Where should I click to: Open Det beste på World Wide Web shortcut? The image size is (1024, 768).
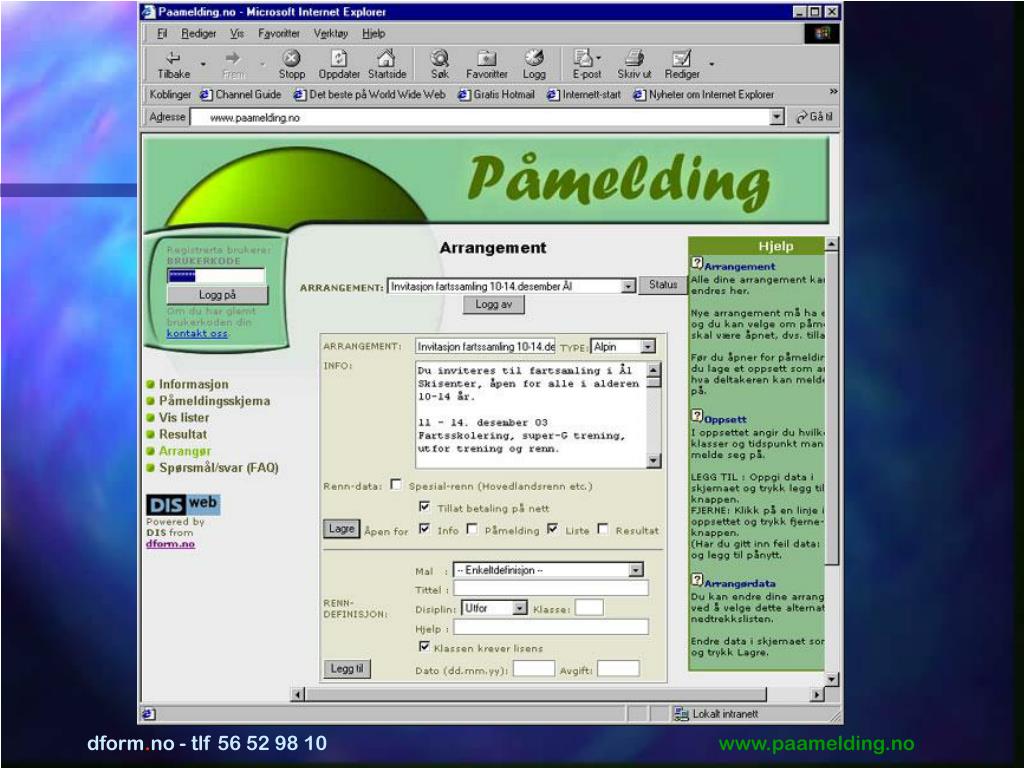pyautogui.click(x=370, y=95)
